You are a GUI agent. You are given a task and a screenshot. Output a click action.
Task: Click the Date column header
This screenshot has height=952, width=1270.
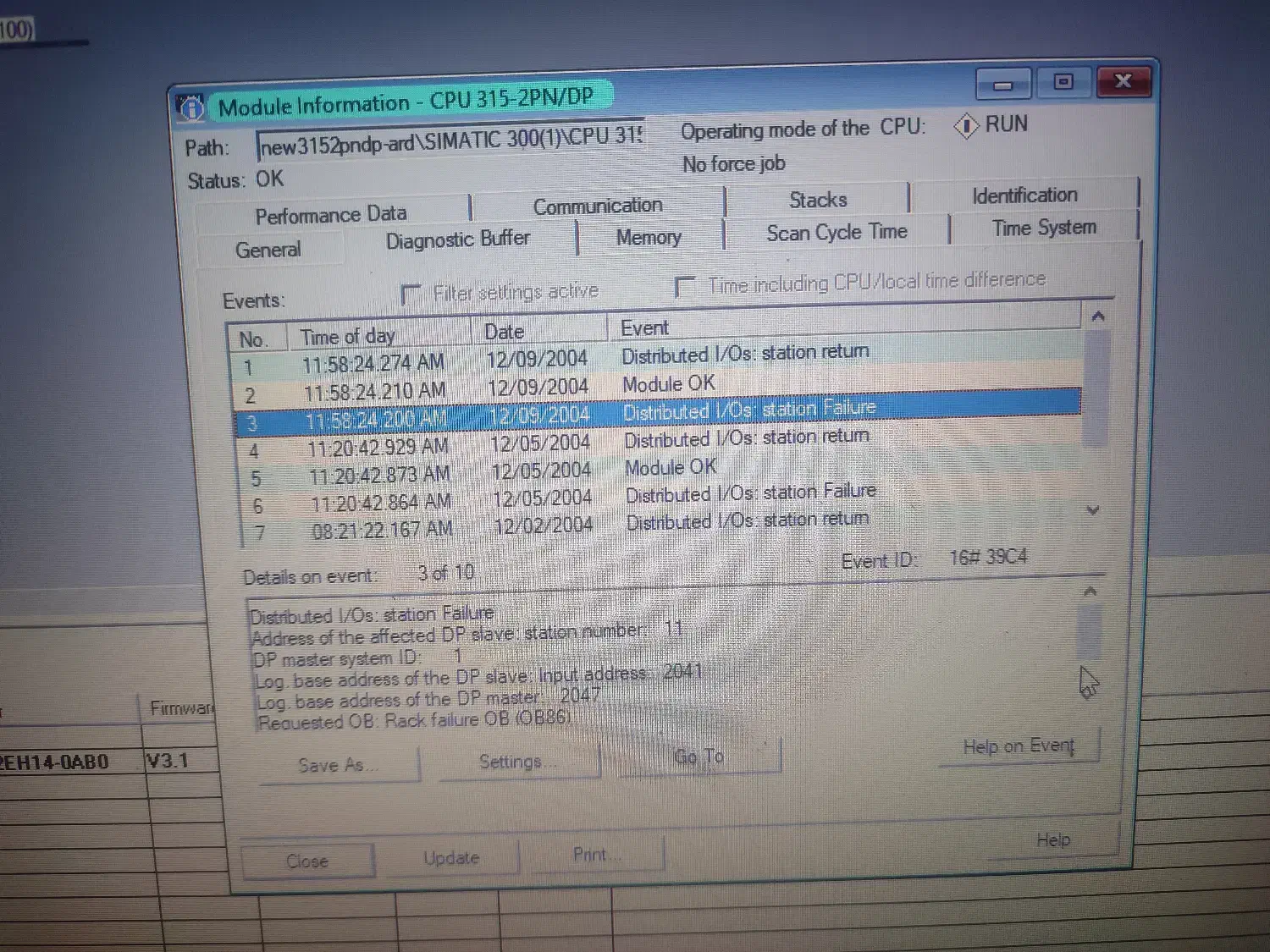click(539, 331)
